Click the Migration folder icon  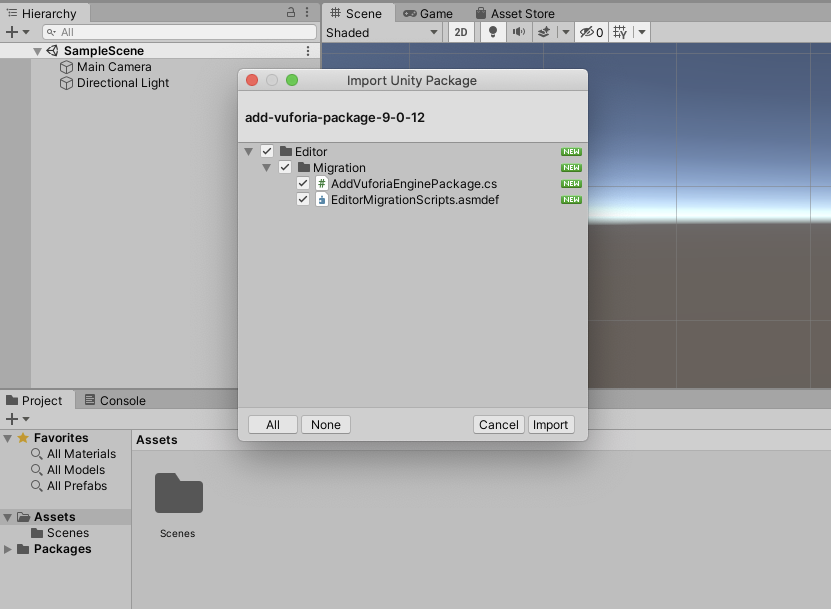(304, 167)
